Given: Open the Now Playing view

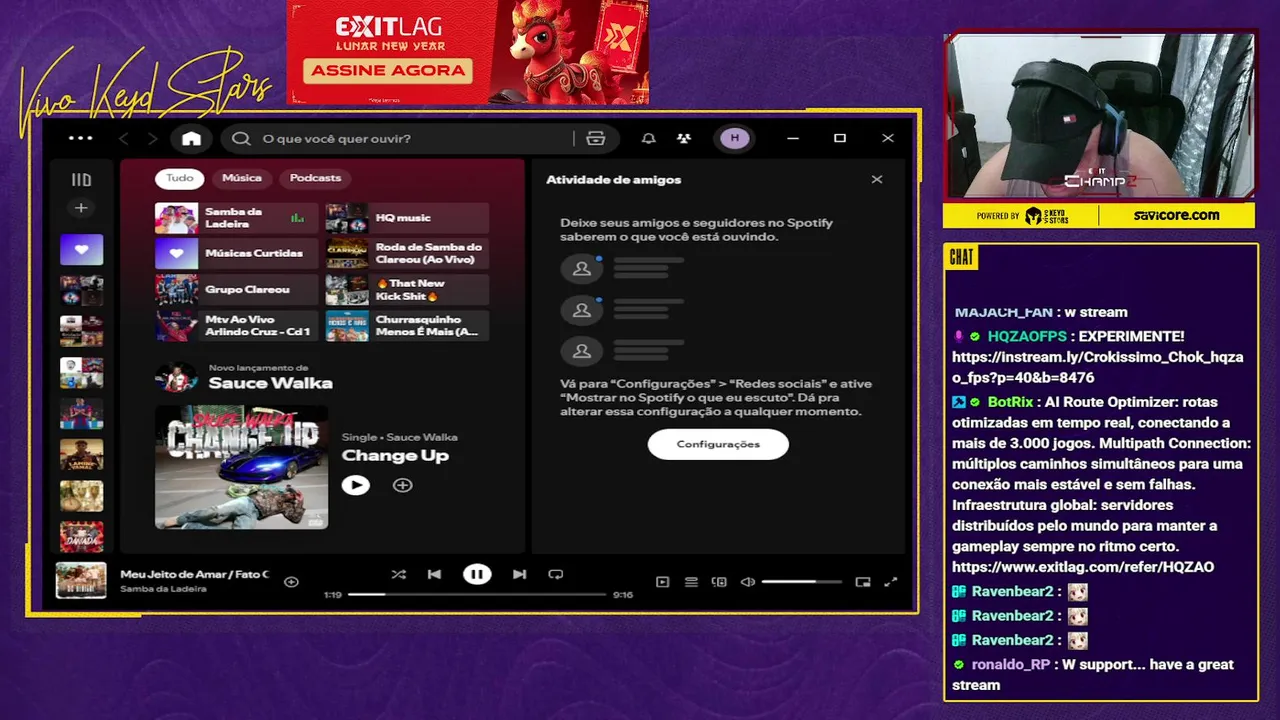Looking at the screenshot, I should tap(662, 582).
